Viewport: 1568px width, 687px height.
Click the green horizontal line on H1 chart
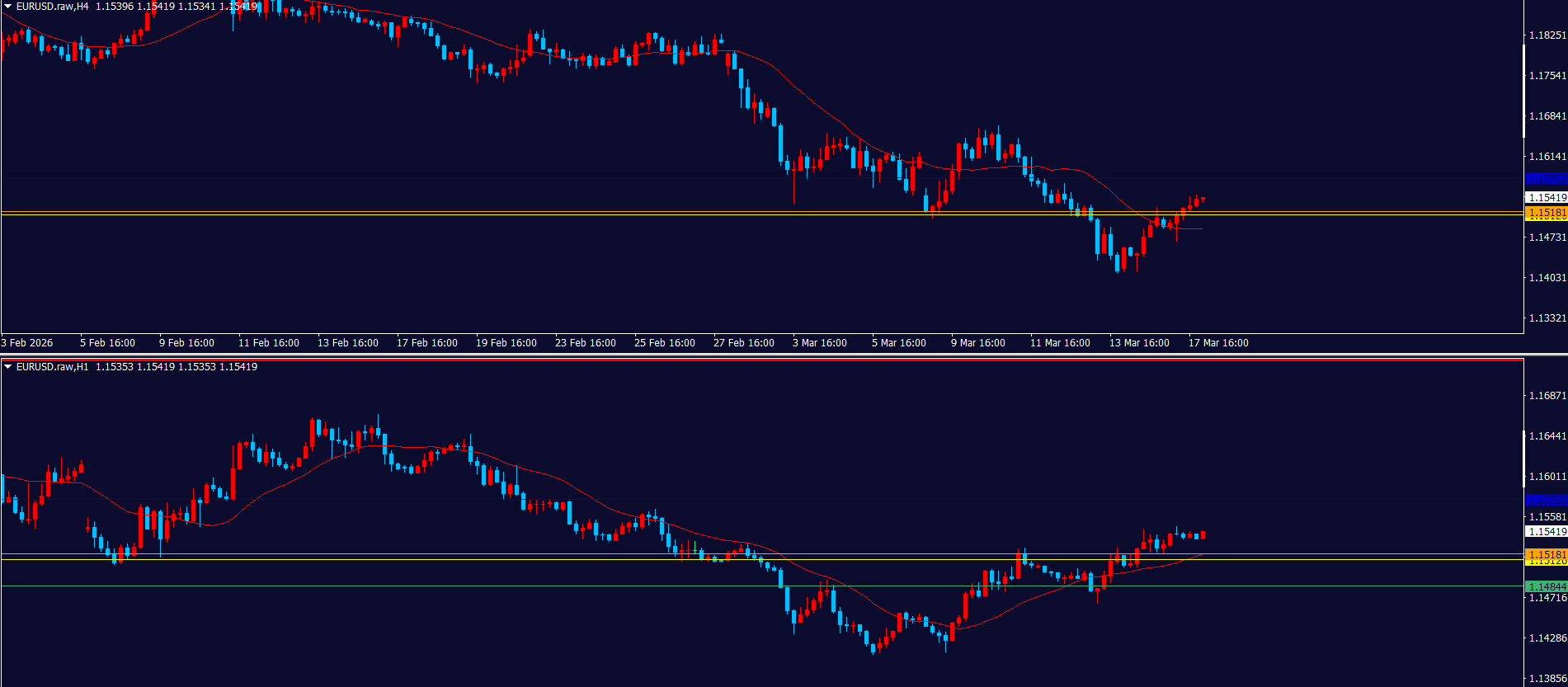pos(742,586)
